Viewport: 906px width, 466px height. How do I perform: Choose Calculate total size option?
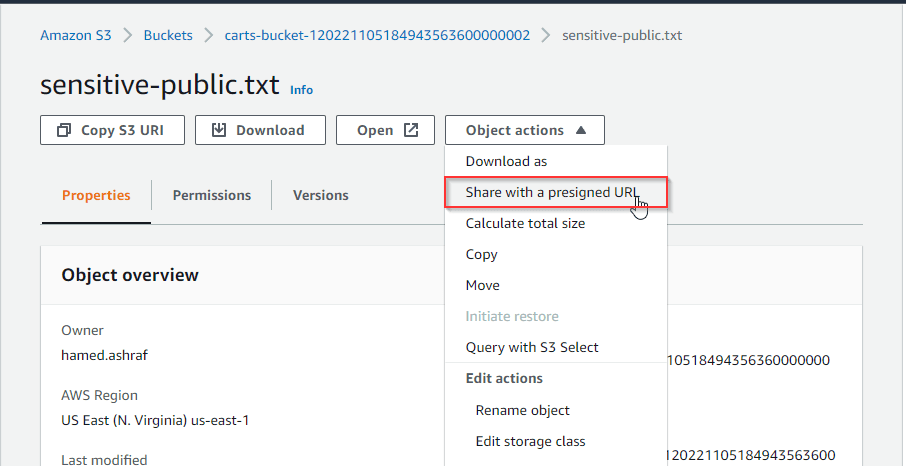point(525,223)
